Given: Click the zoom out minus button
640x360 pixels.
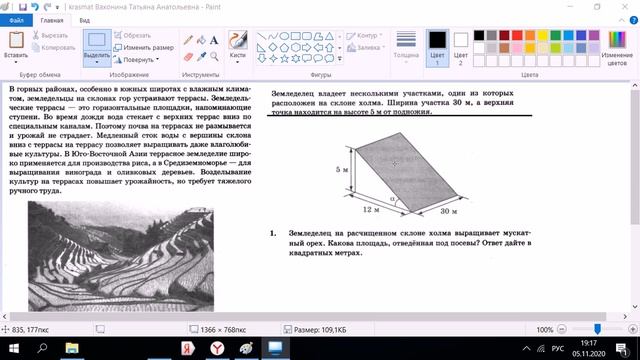Looking at the screenshot, I should [562, 329].
